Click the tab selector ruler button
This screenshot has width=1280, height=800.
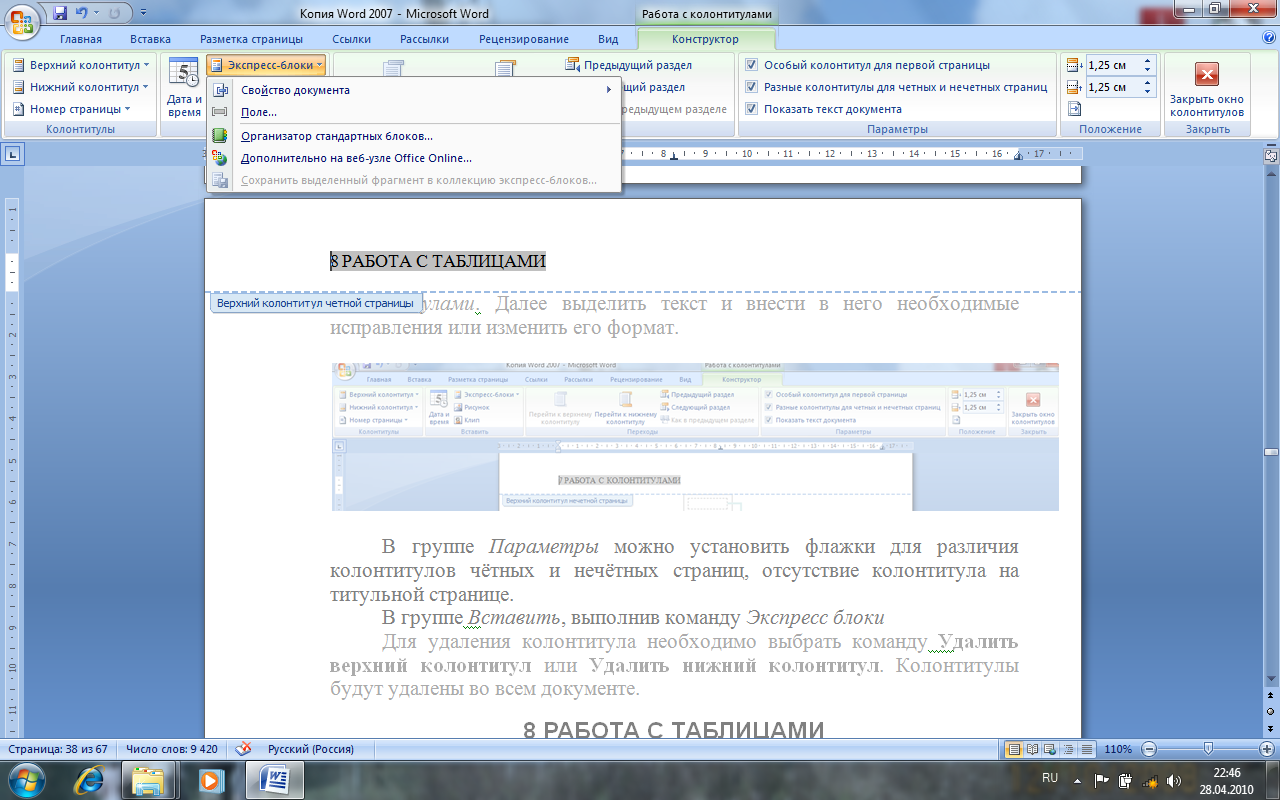[14, 154]
